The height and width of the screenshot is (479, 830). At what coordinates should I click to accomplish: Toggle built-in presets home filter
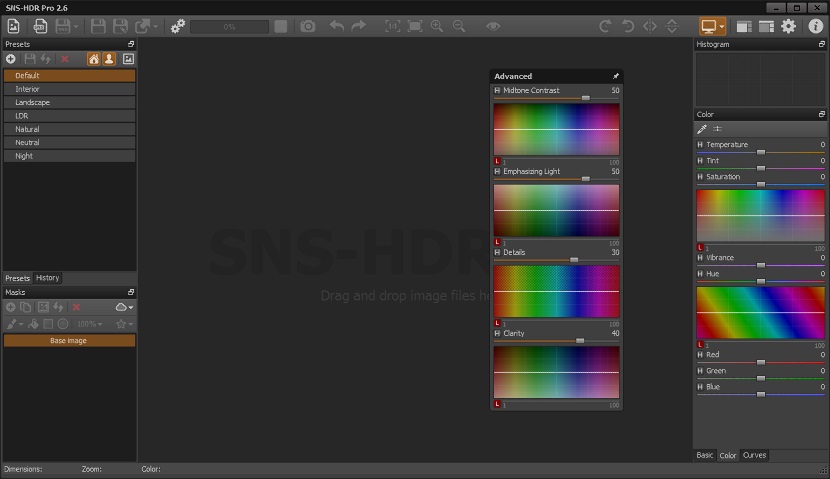(94, 59)
